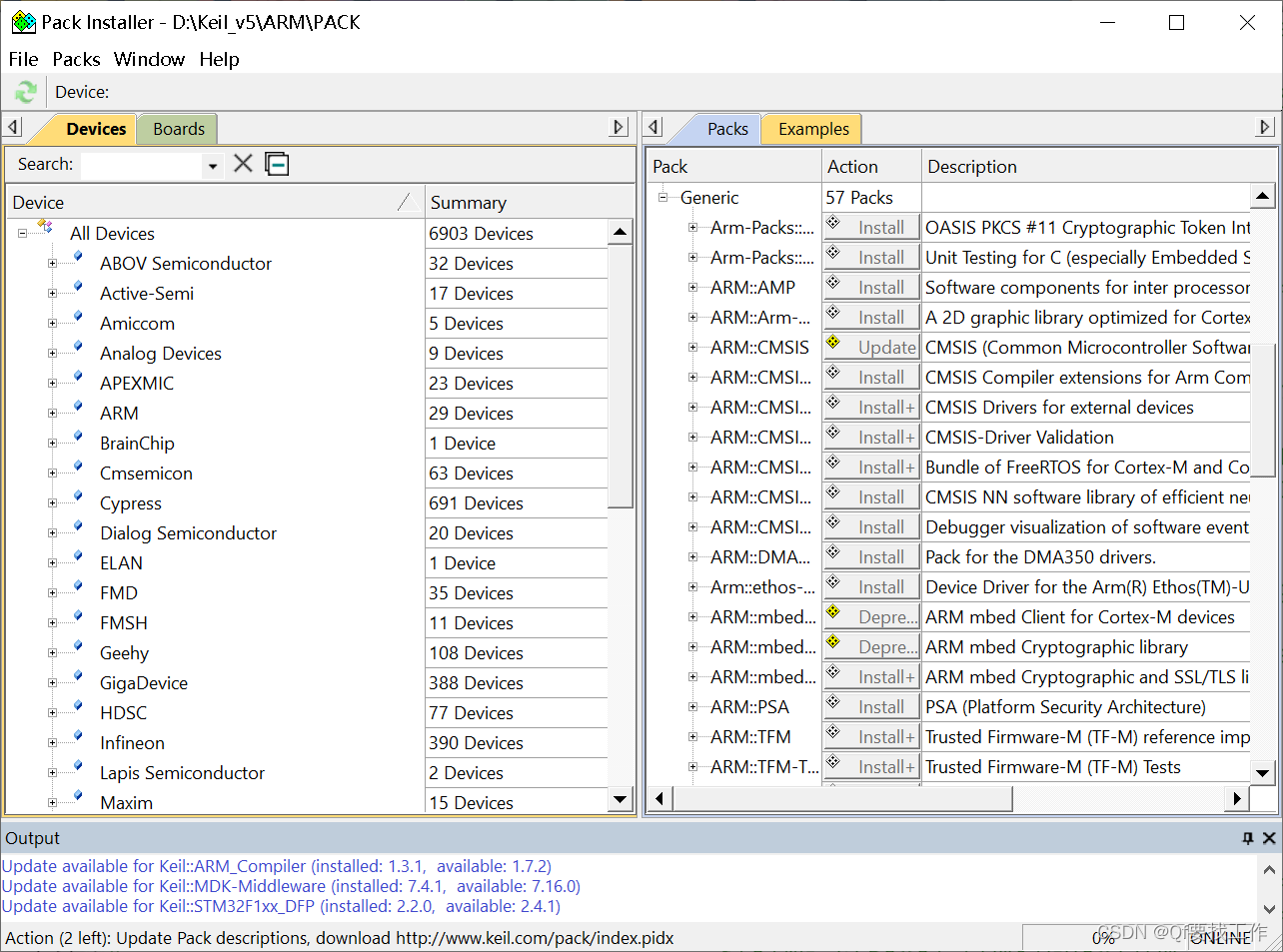The image size is (1283, 952).
Task: Click the Output panel scroll down arrow
Action: click(1269, 909)
